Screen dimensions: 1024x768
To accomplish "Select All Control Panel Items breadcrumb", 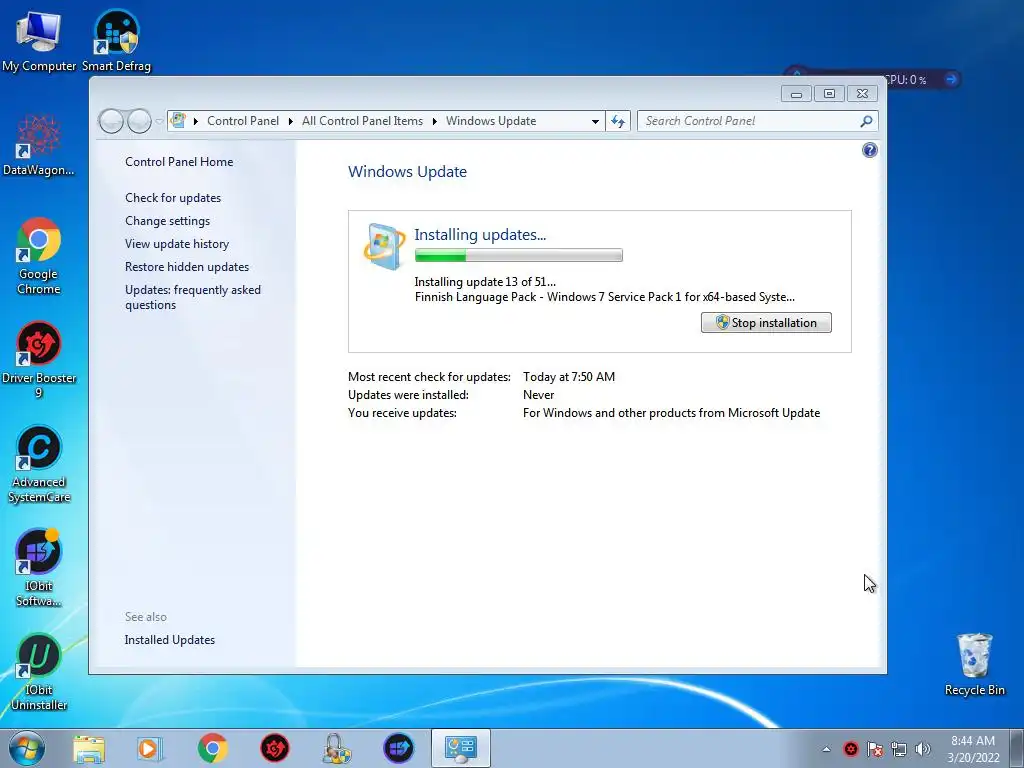I will tap(362, 121).
